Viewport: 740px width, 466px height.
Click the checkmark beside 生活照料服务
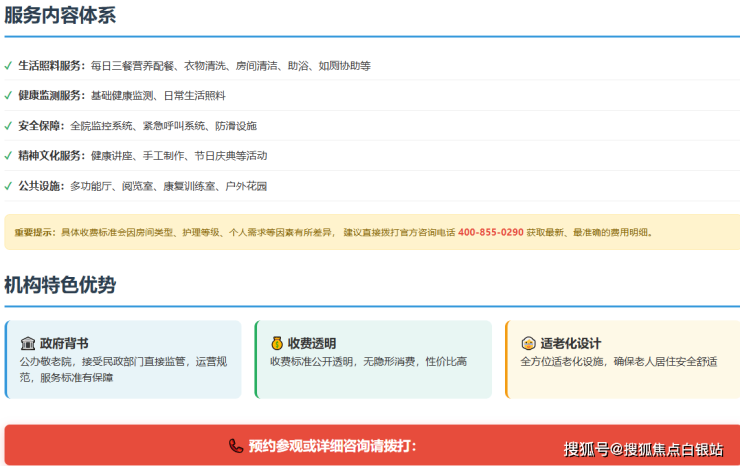(x=8, y=66)
